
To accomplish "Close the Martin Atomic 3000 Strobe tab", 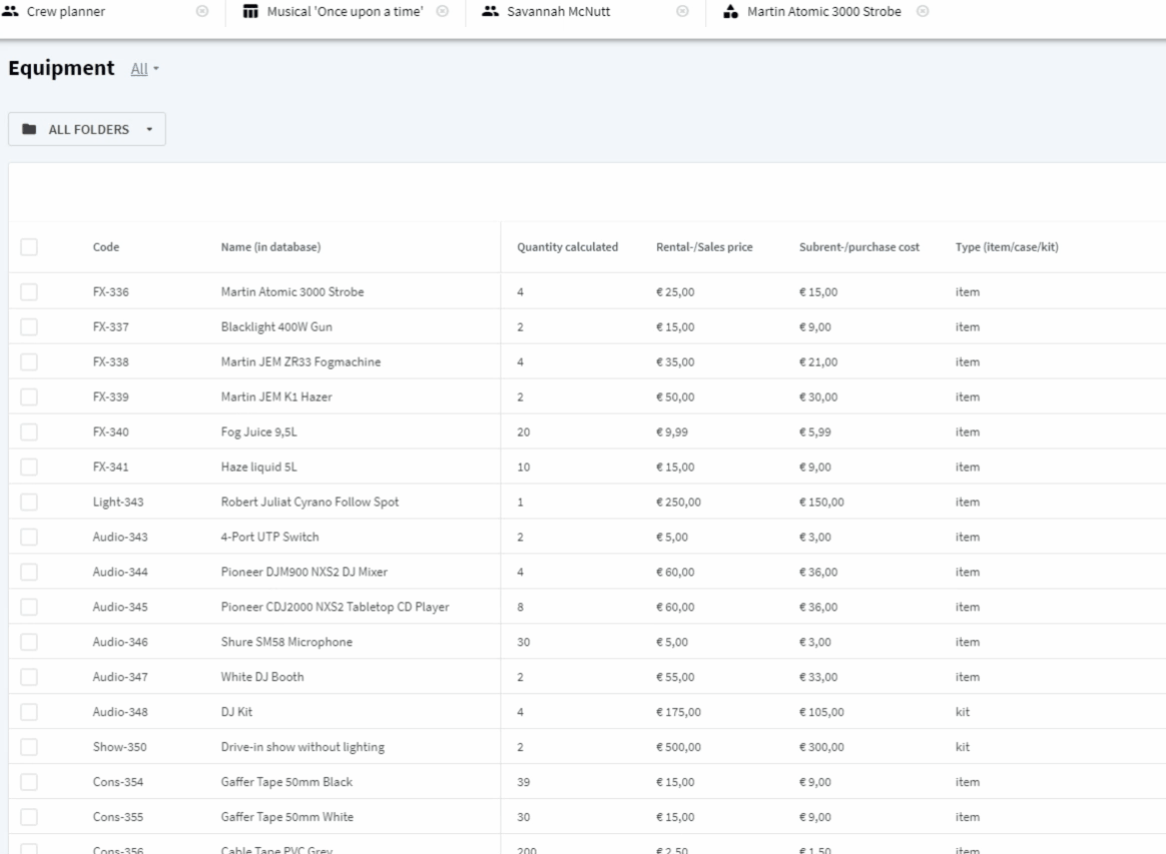I will 923,11.
